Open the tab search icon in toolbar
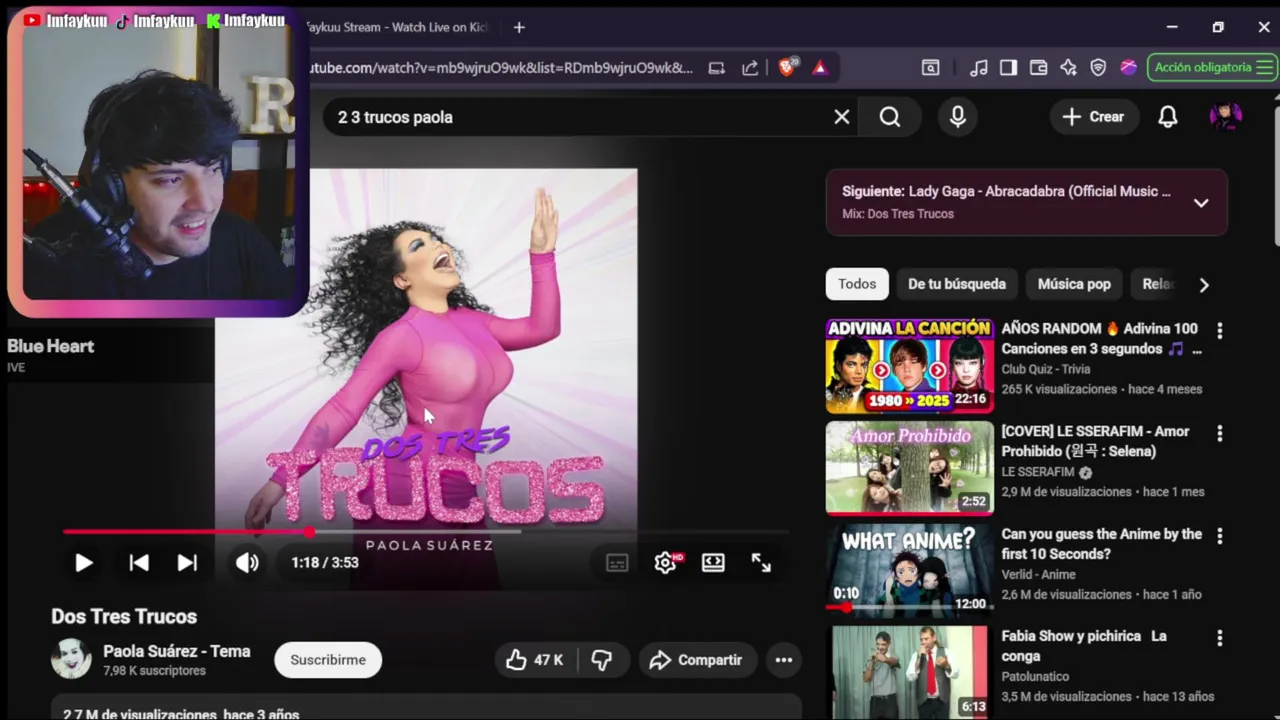 [x=931, y=68]
